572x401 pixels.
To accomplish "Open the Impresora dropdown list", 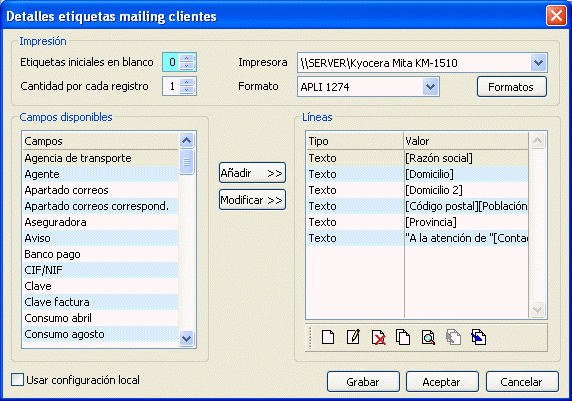I will tap(538, 63).
